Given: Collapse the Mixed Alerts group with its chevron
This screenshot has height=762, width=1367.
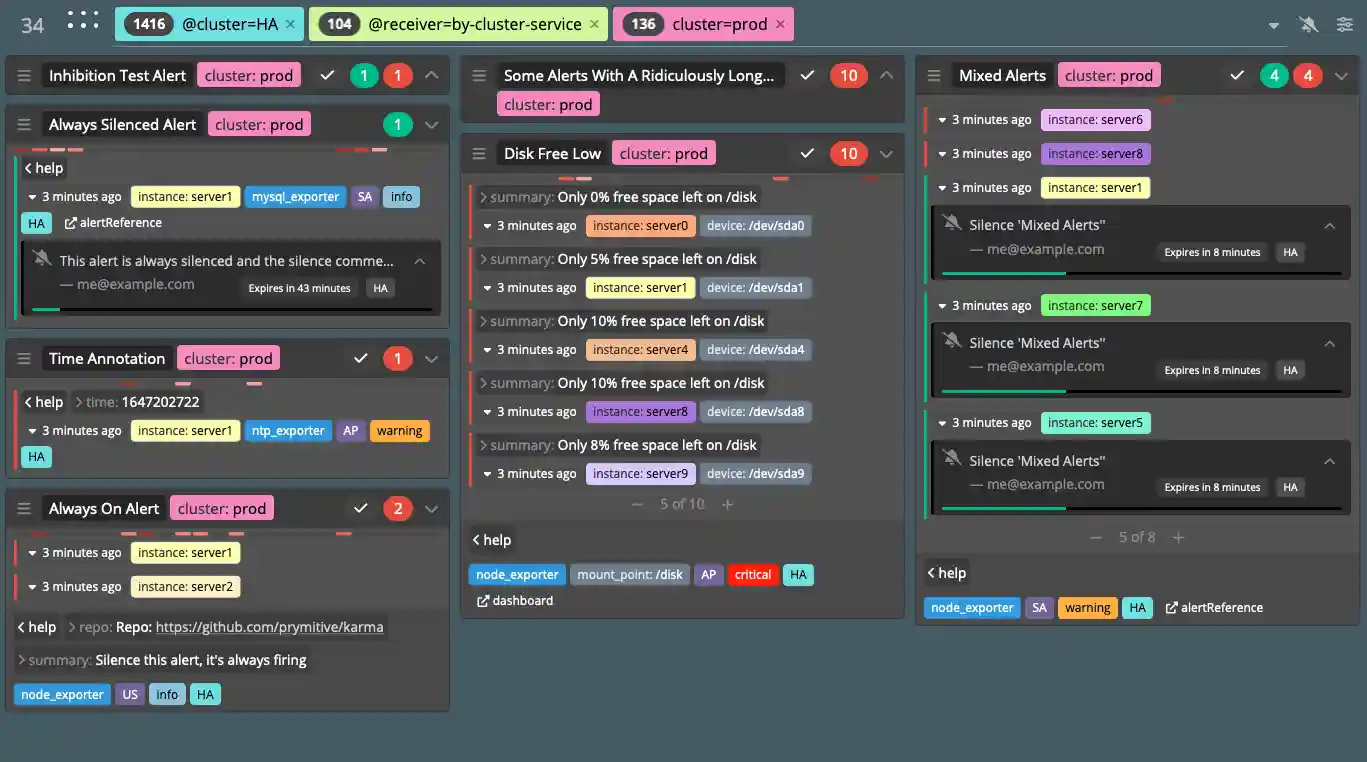Looking at the screenshot, I should [1340, 75].
